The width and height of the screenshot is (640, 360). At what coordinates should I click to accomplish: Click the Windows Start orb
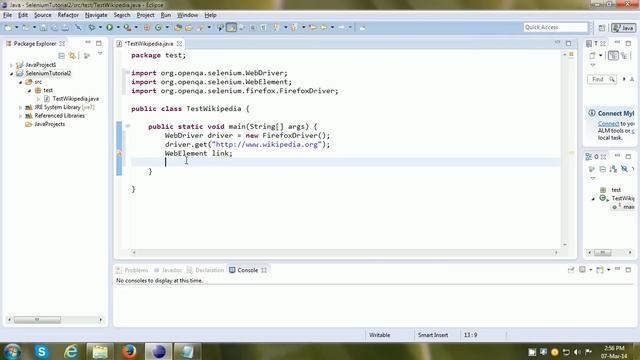(x=12, y=351)
